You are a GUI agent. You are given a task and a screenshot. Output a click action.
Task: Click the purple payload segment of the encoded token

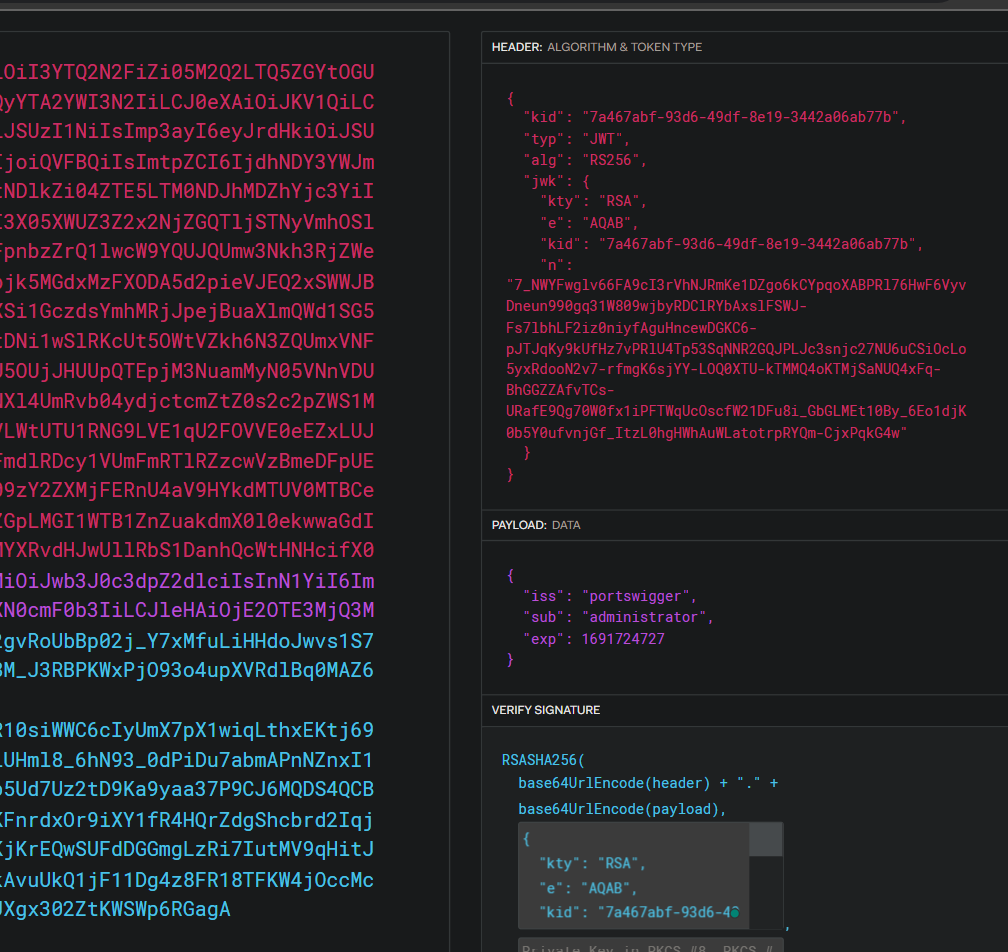pos(186,595)
